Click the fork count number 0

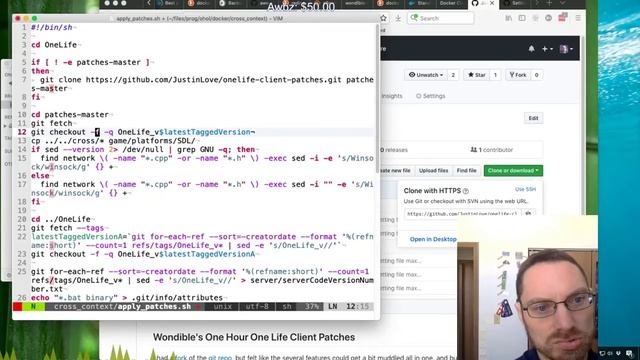click(x=536, y=75)
